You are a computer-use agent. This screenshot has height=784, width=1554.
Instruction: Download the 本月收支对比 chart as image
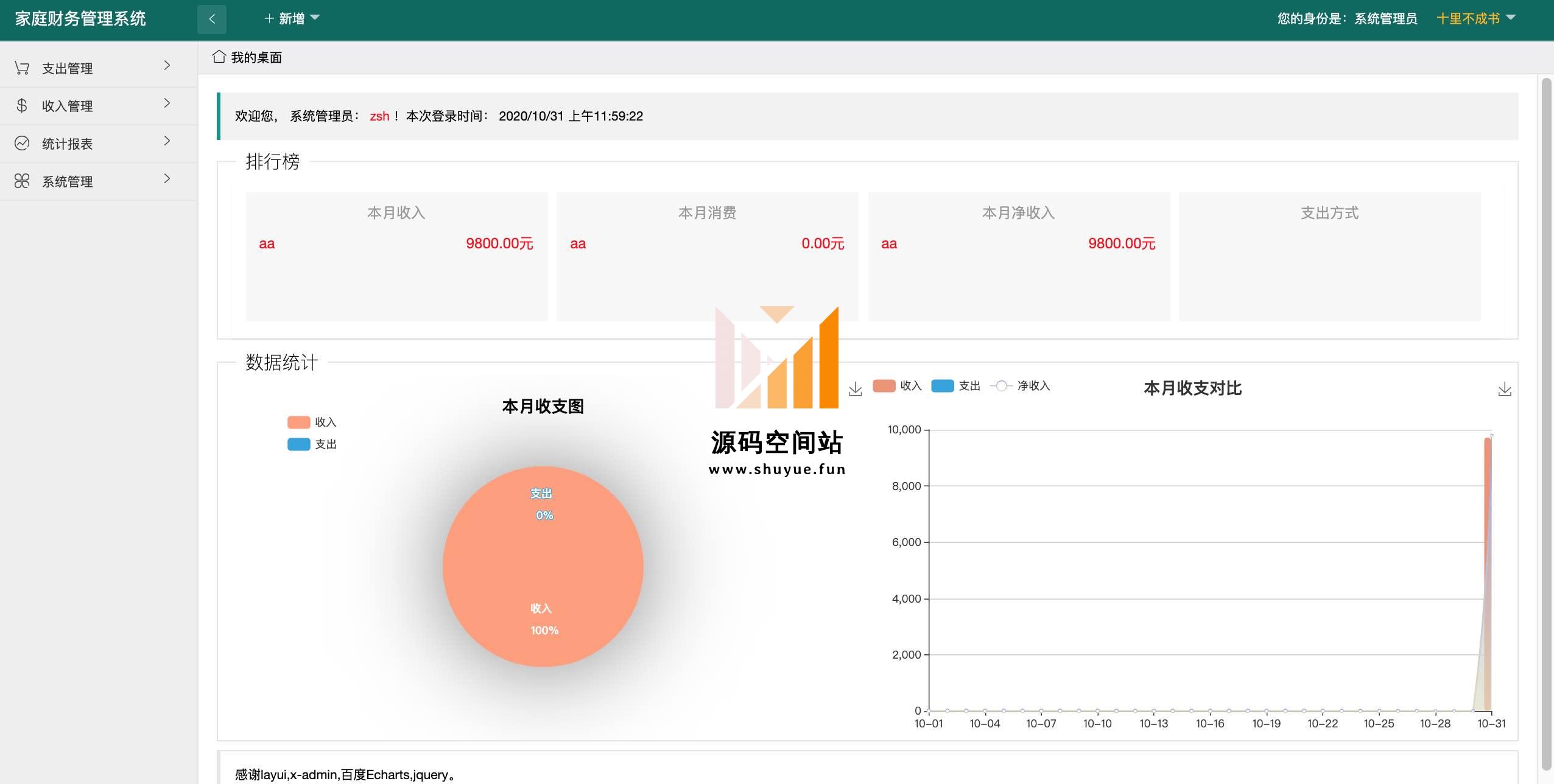(x=1505, y=389)
